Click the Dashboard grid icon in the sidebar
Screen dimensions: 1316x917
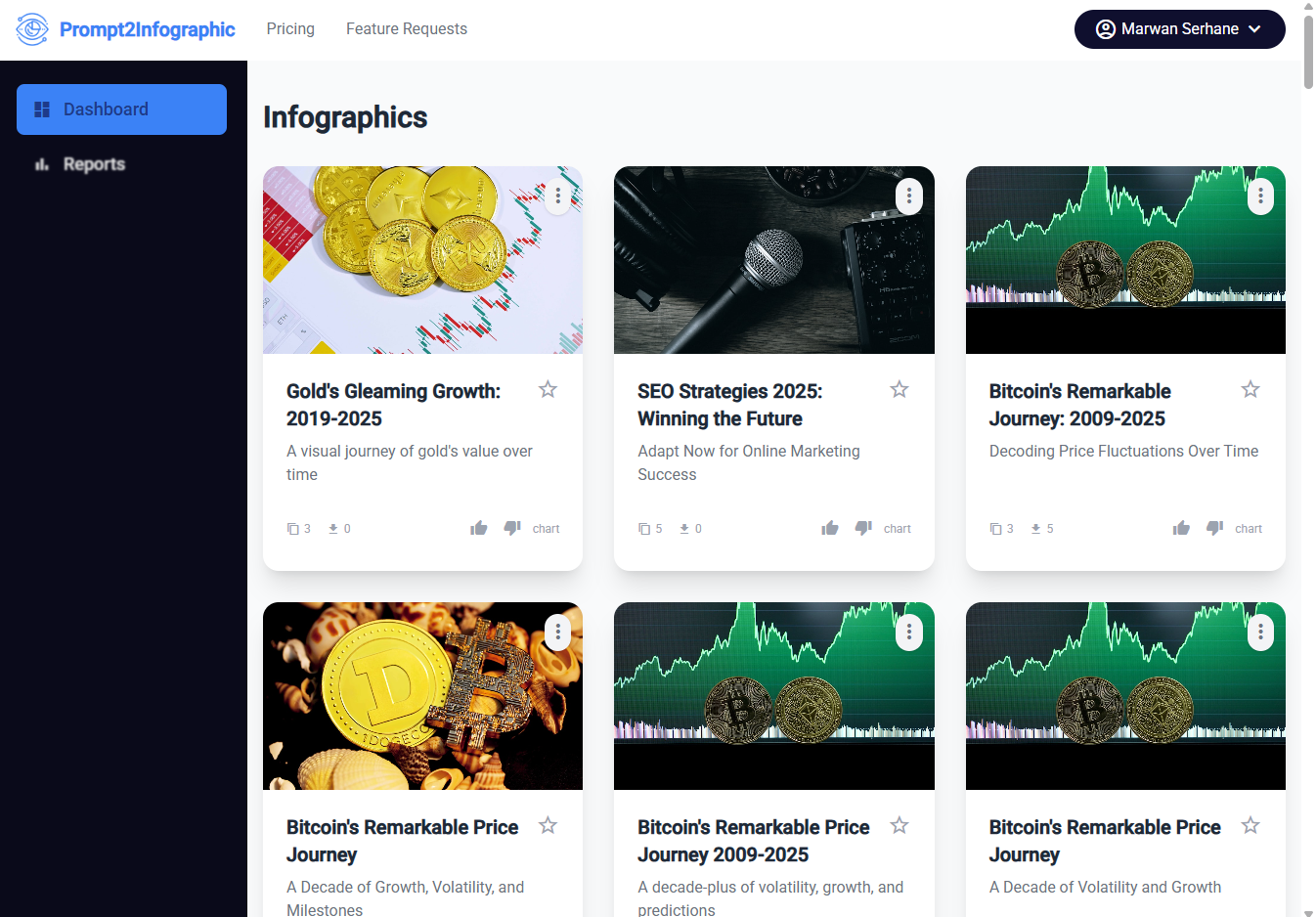point(40,109)
